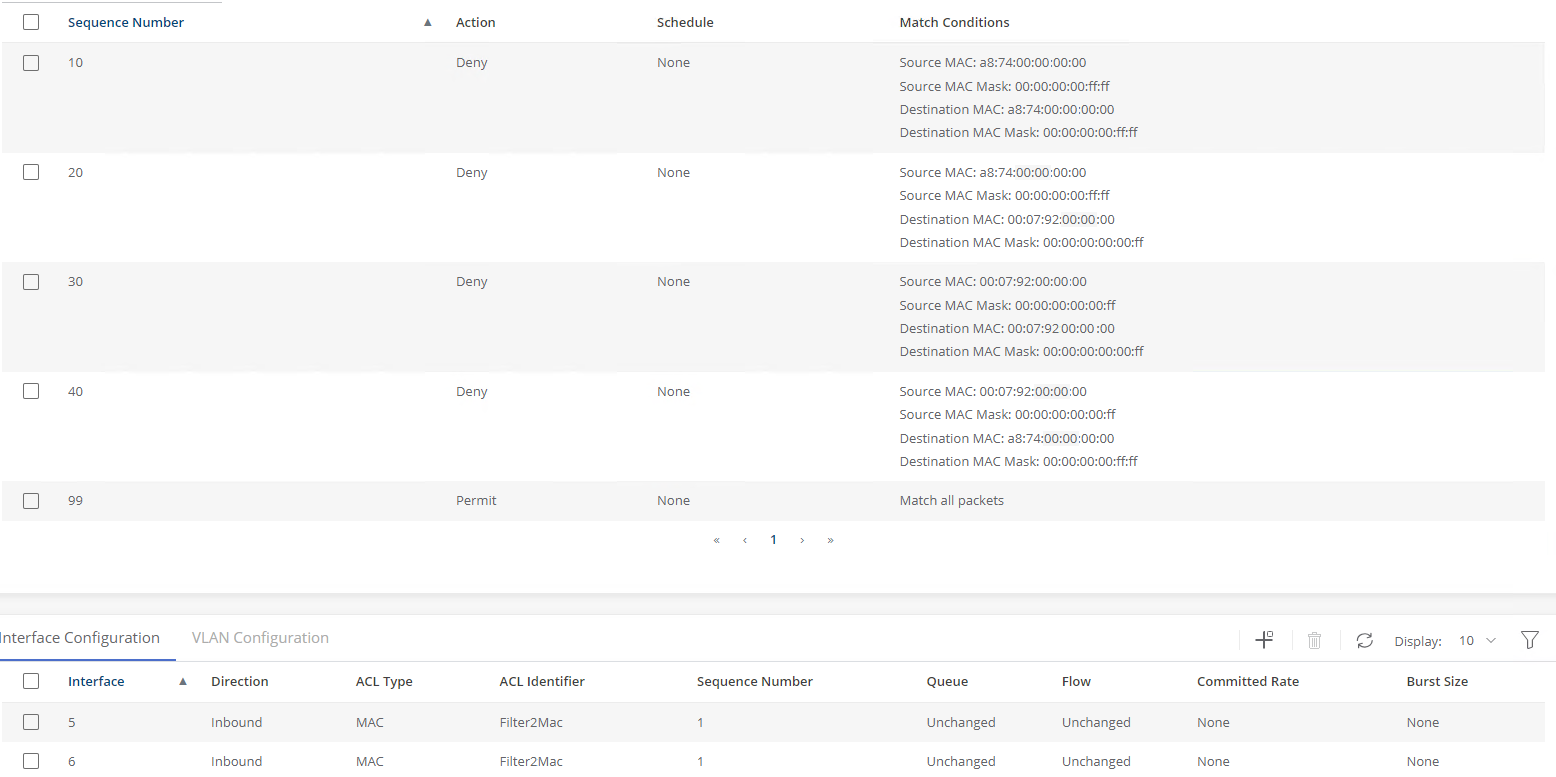Image resolution: width=1556 pixels, height=777 pixels.
Task: Jump to the last rules page
Action: pos(830,540)
